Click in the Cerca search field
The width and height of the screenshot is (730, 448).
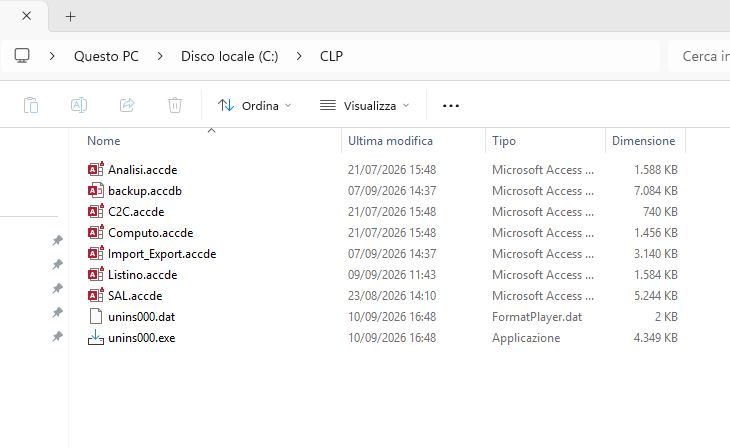(699, 56)
